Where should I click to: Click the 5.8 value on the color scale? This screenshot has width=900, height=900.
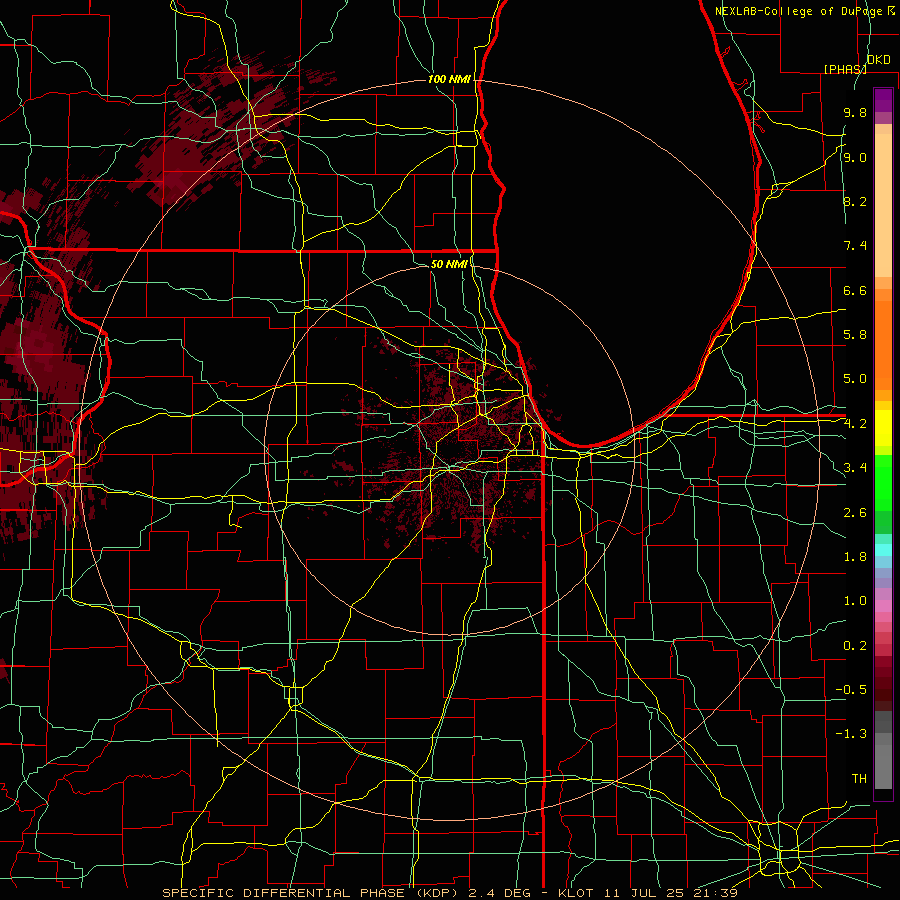(855, 334)
